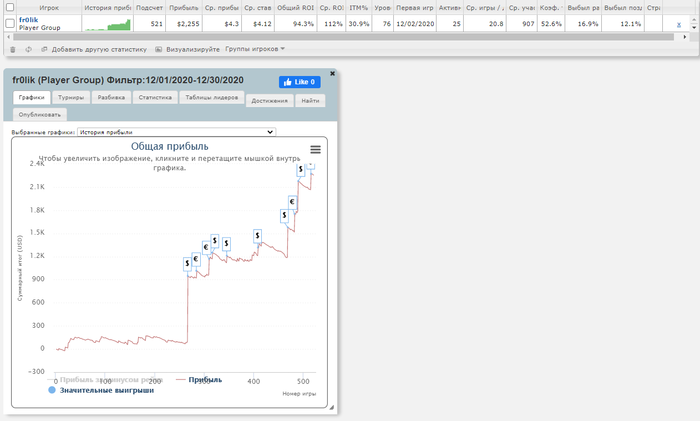The height and width of the screenshot is (421, 700).
Task: Toggle the Значительные выигрыши legend item
Action: tap(101, 390)
